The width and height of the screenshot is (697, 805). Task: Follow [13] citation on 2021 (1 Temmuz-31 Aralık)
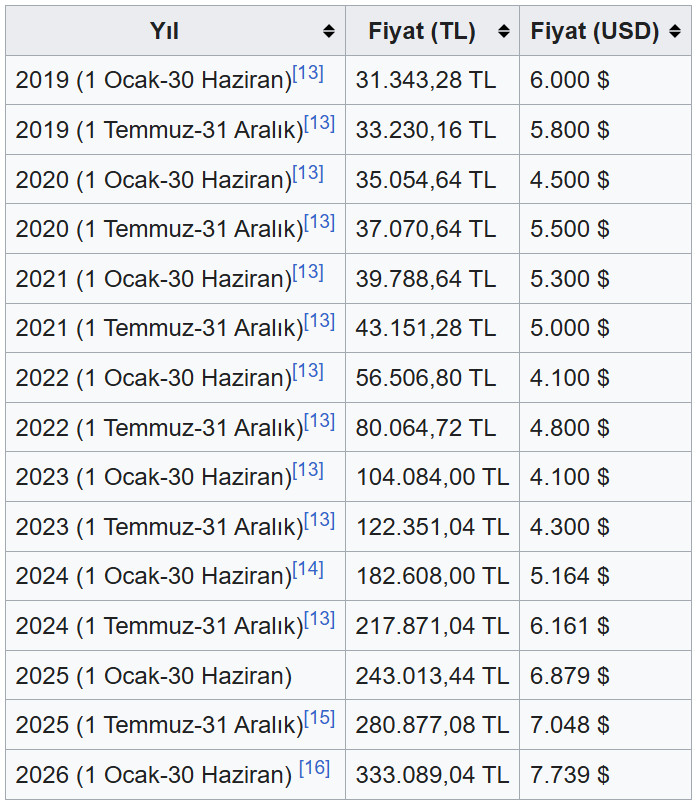319,321
